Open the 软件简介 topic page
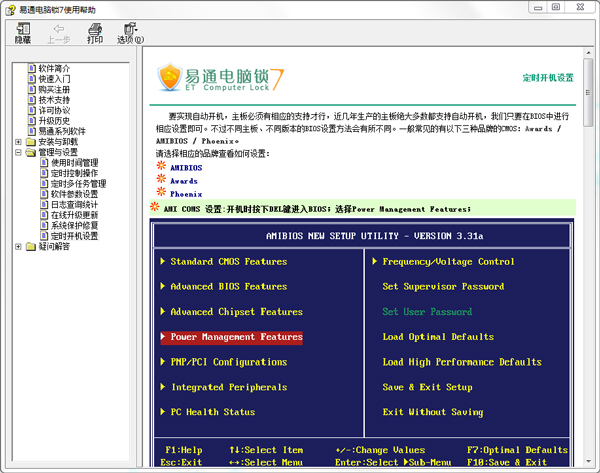 coord(54,69)
